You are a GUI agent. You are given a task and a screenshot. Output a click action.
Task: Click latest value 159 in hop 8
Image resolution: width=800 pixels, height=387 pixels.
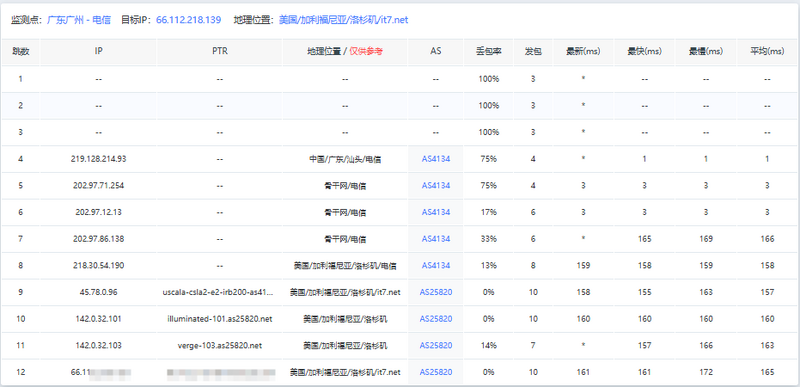point(583,266)
